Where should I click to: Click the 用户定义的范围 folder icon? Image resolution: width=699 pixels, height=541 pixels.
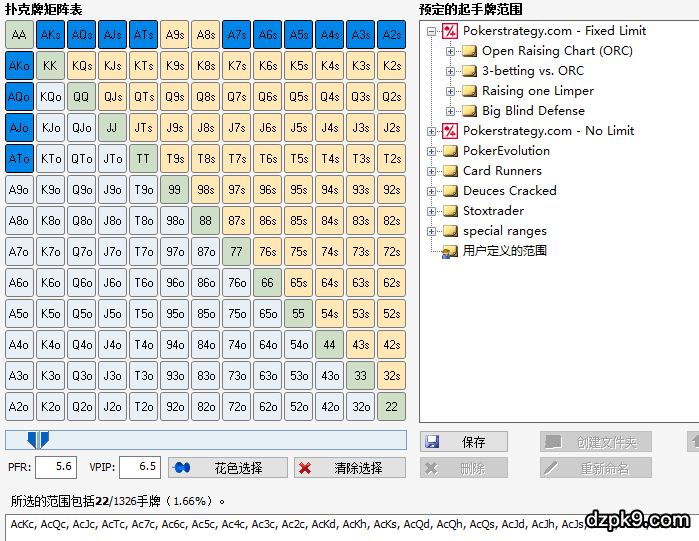tap(450, 251)
